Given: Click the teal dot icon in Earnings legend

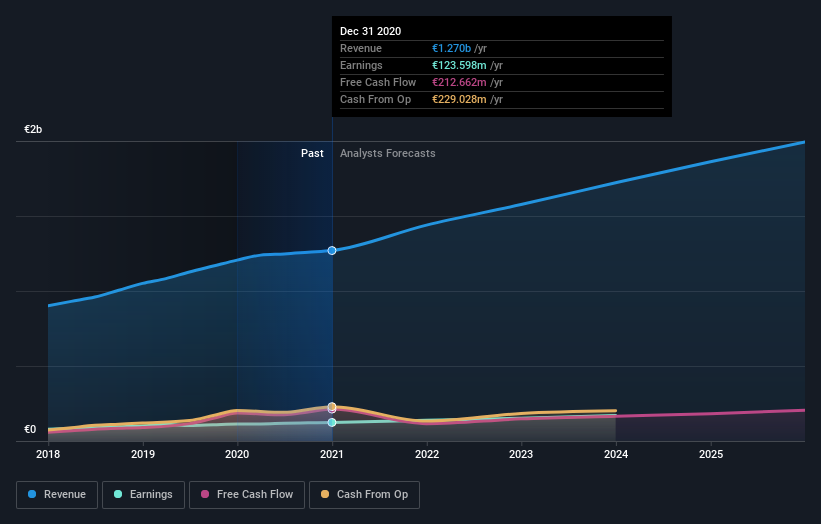Looking at the screenshot, I should coord(118,494).
